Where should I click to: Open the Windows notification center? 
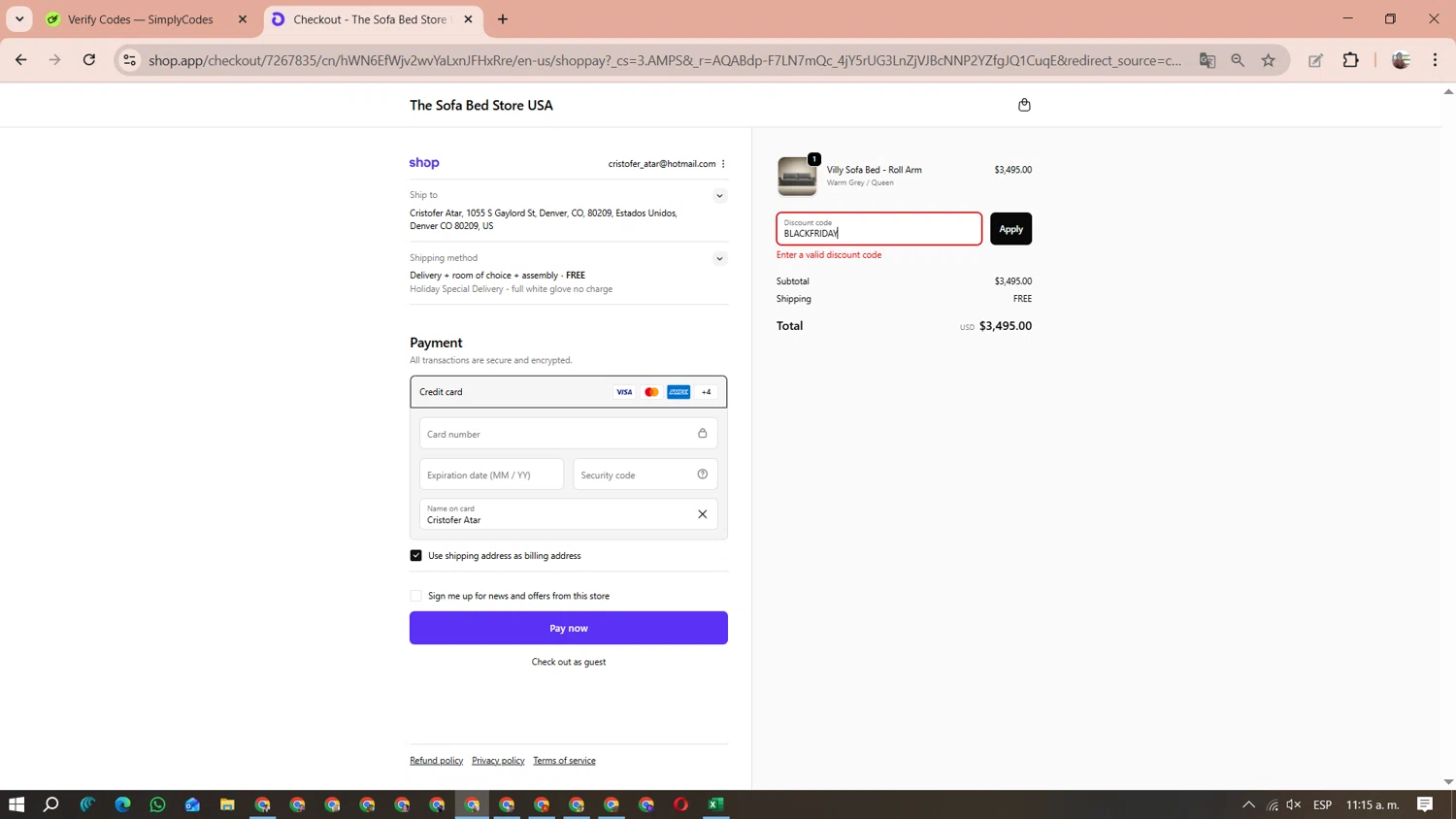click(1425, 804)
